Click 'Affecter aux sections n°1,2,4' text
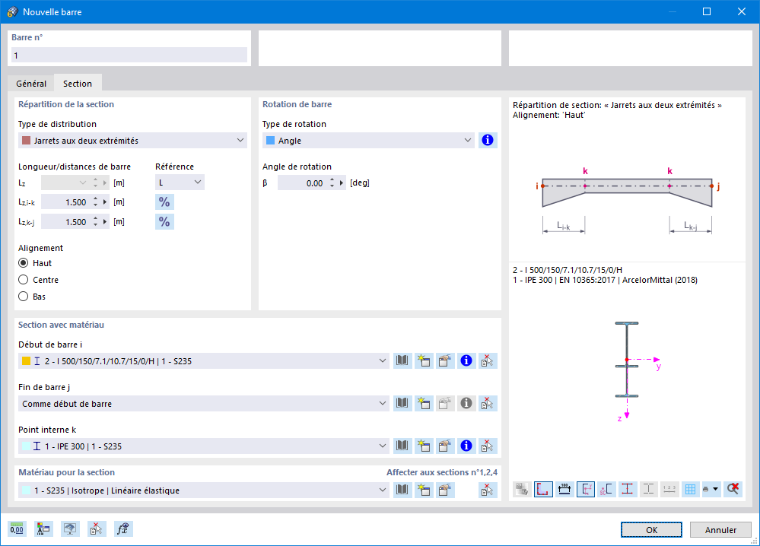Screen dimensions: 760x546 pyautogui.click(x=442, y=472)
